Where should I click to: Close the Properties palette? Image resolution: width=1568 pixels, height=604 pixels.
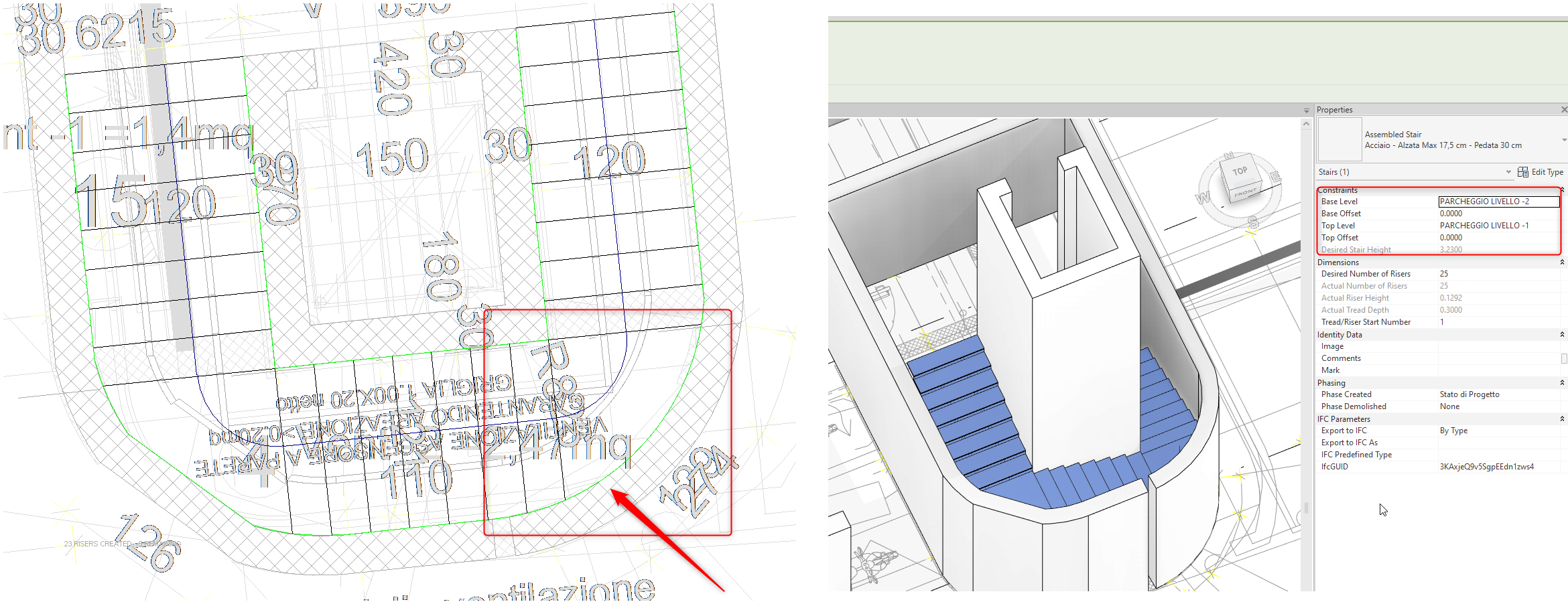pos(1564,109)
